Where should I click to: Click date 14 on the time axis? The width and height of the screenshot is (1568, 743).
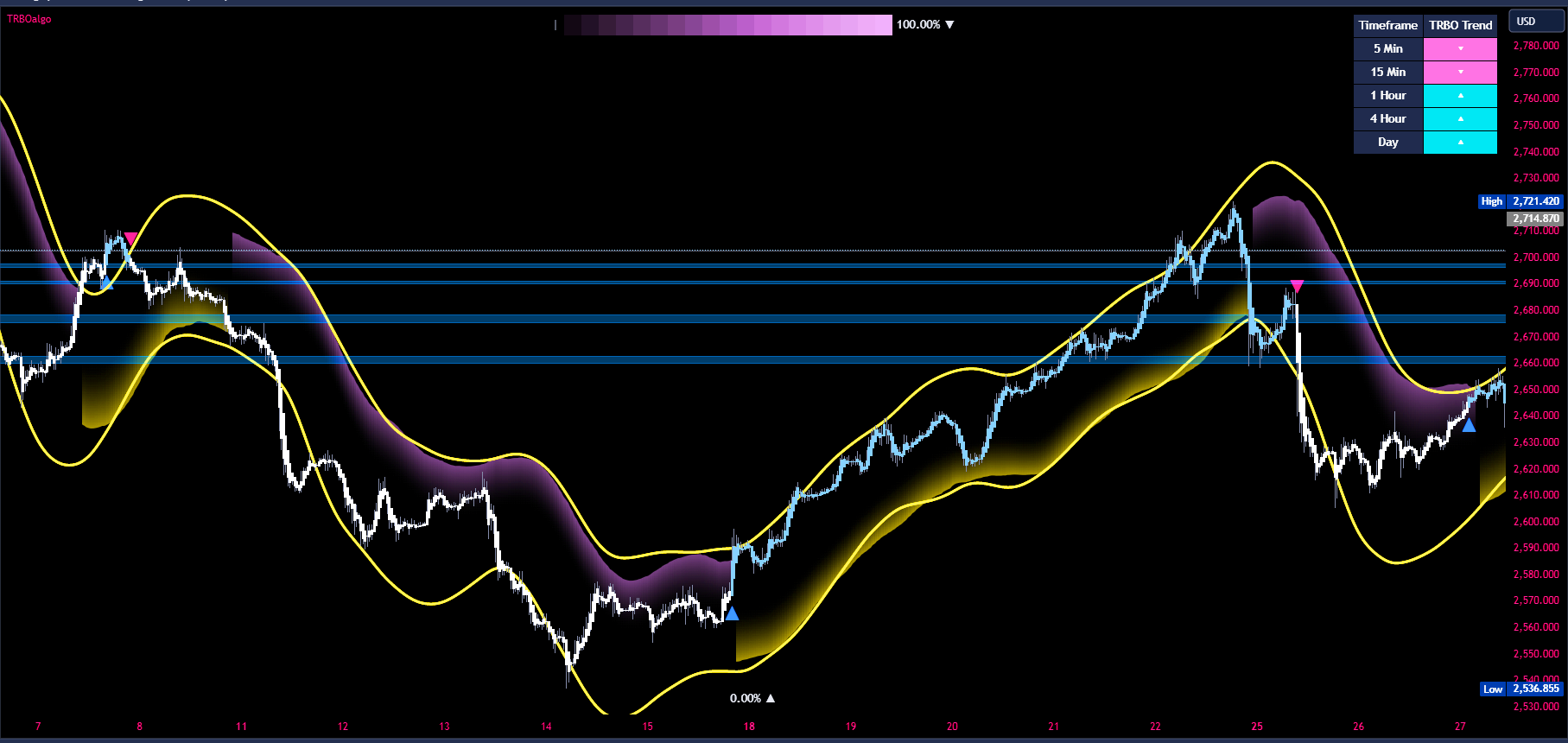[546, 727]
